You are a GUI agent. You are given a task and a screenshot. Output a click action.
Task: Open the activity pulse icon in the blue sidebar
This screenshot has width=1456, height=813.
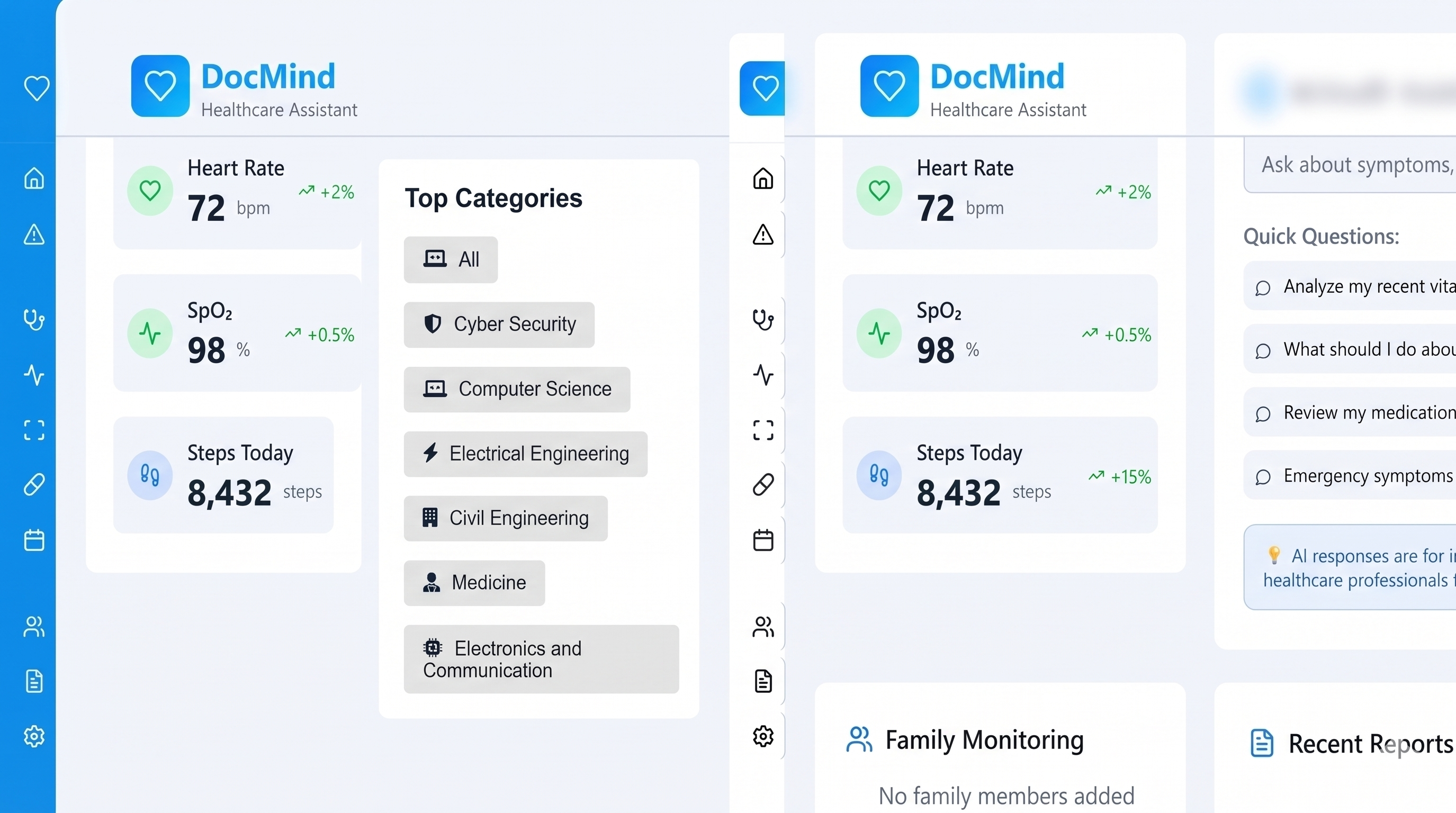click(34, 375)
